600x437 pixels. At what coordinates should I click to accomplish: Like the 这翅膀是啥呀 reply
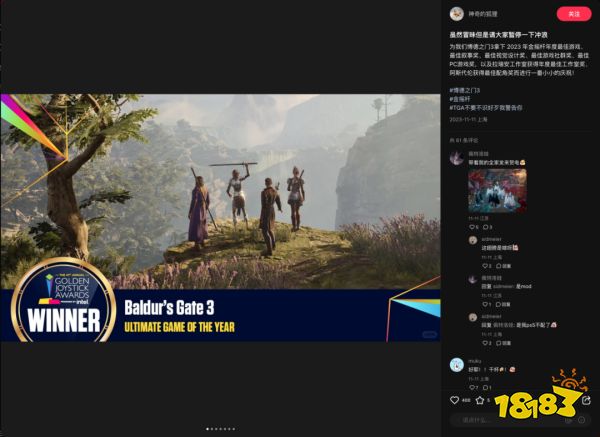click(x=486, y=266)
